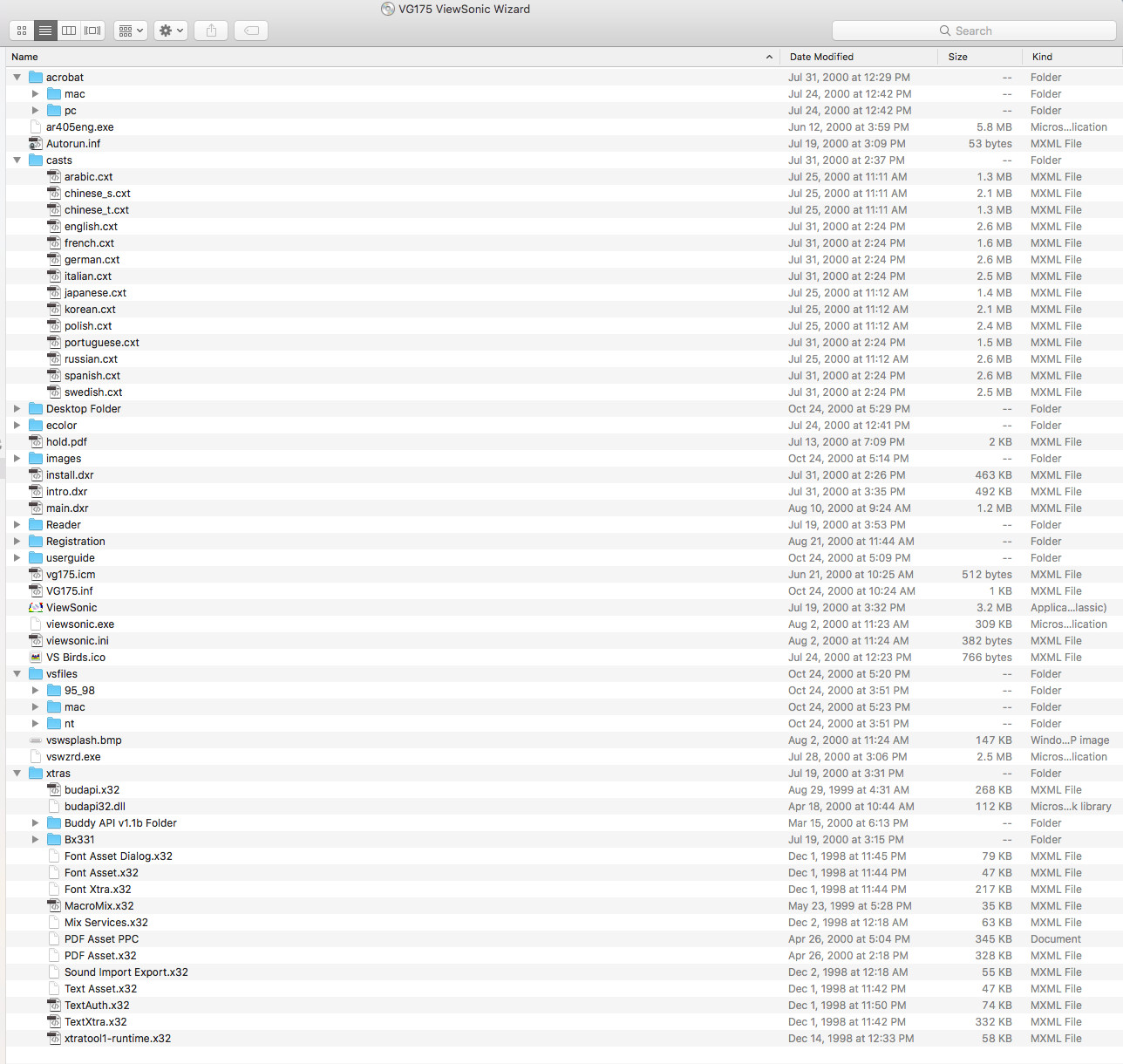Select the vg175.icm file icon
Image resolution: width=1123 pixels, height=1064 pixels.
click(36, 575)
